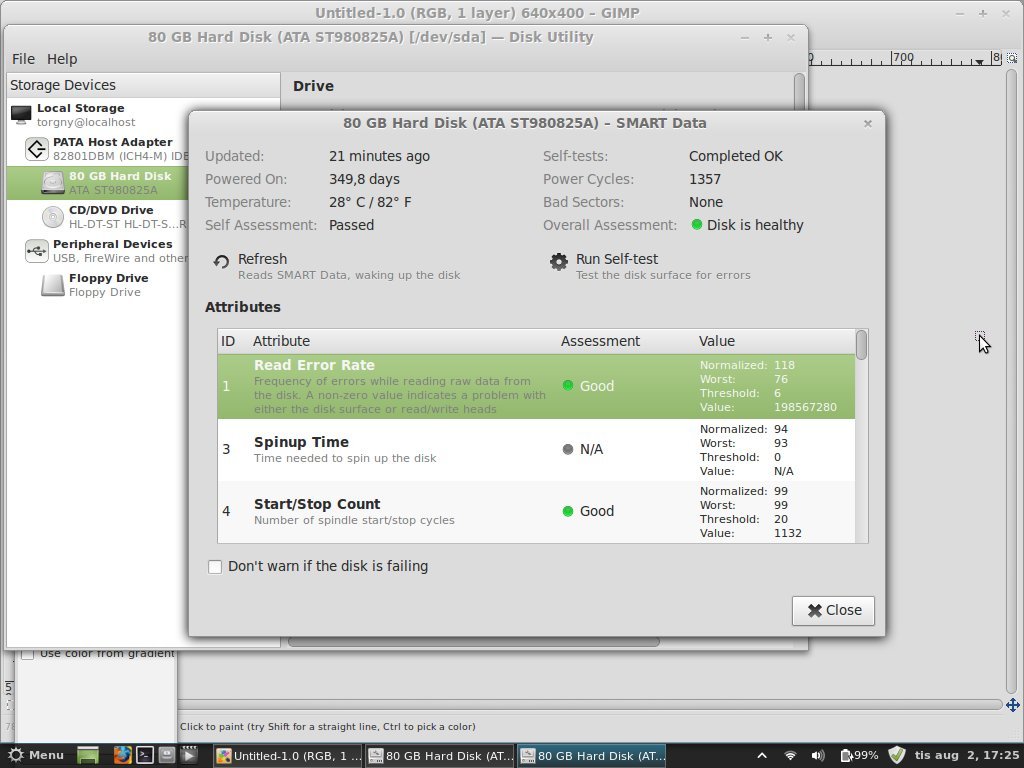Select the Read Error Rate attribute row

[x=536, y=387]
